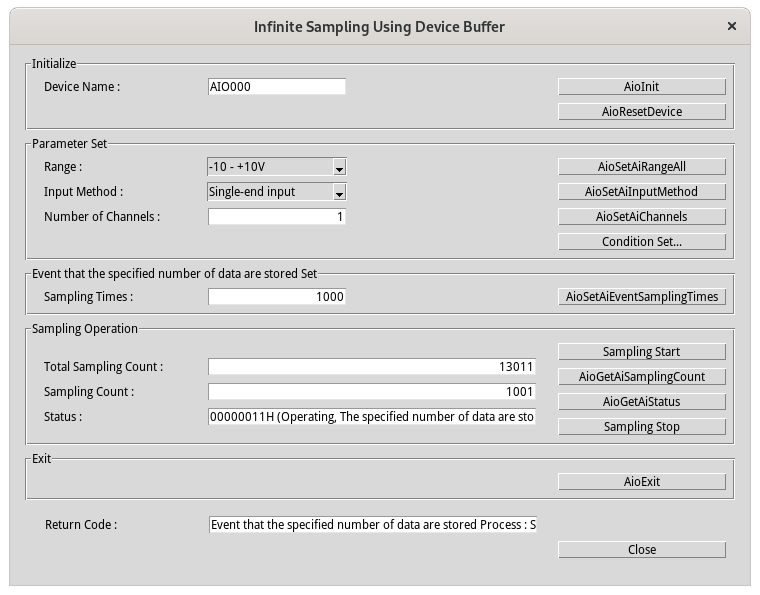Stop sampling with Sampling Stop
Screen dimensions: 760x595
point(641,427)
